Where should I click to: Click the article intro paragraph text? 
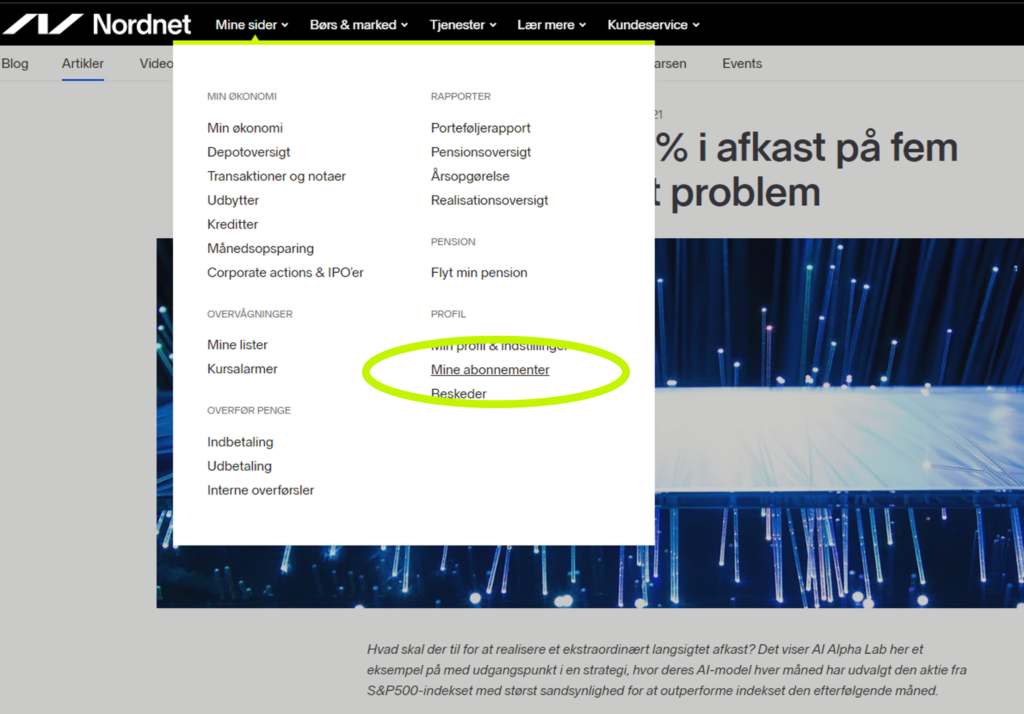[x=667, y=670]
